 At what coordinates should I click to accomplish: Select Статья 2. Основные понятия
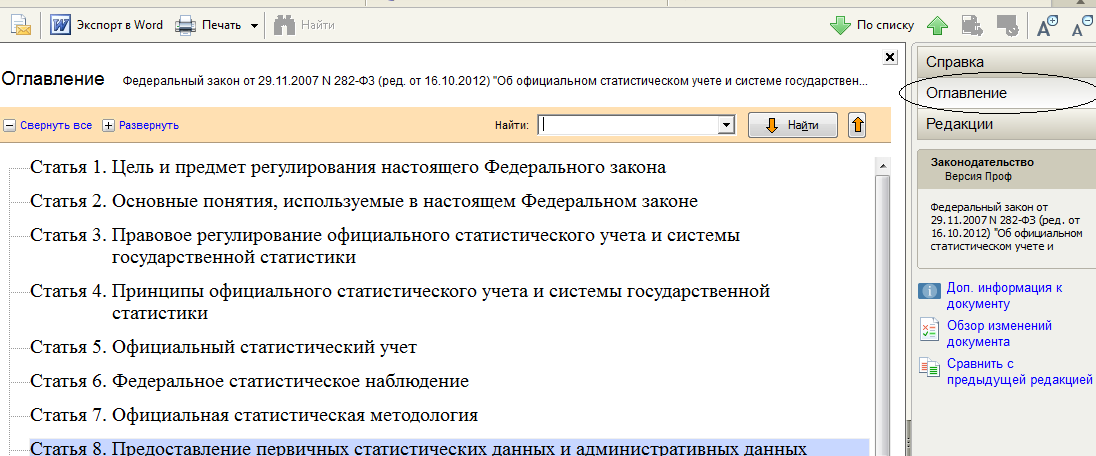(x=364, y=202)
